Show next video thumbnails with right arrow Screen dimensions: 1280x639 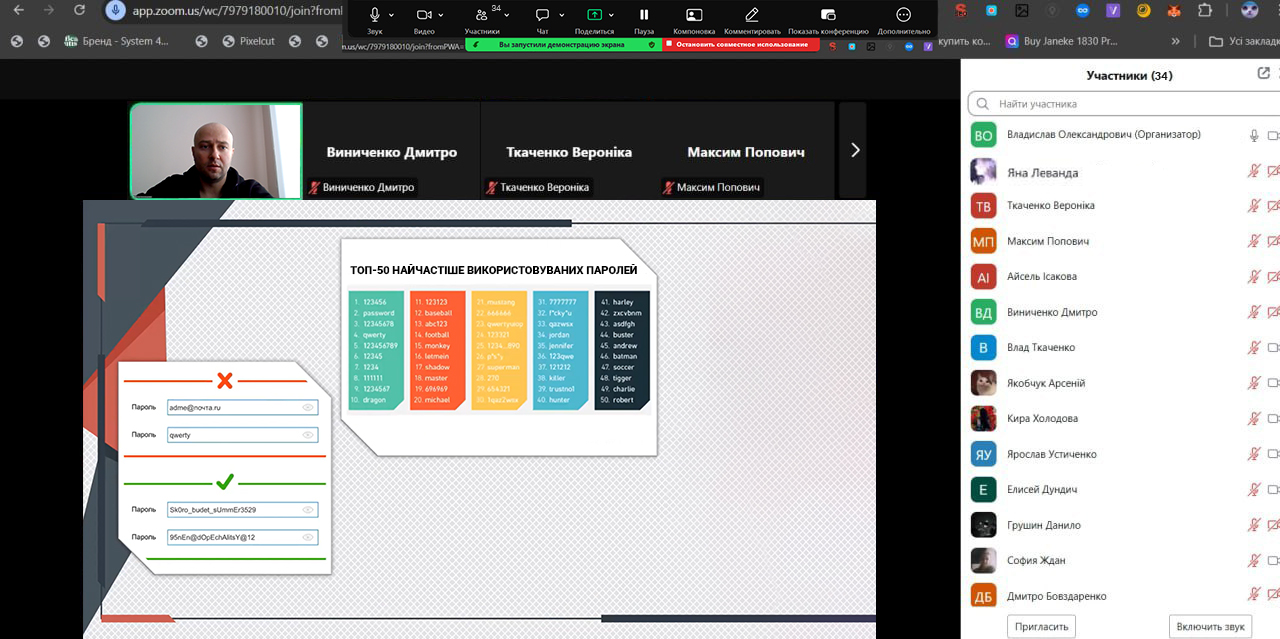(854, 150)
